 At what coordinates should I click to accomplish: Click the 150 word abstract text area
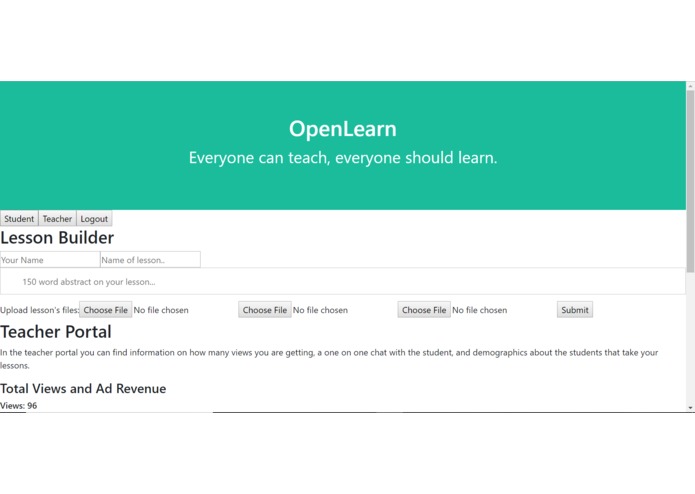343,282
